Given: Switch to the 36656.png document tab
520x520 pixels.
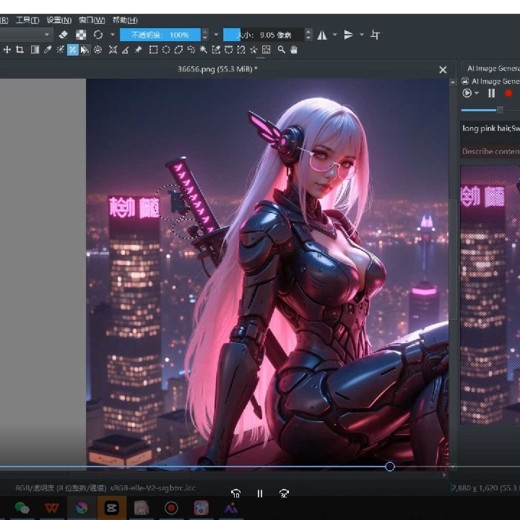Looking at the screenshot, I should (217, 69).
